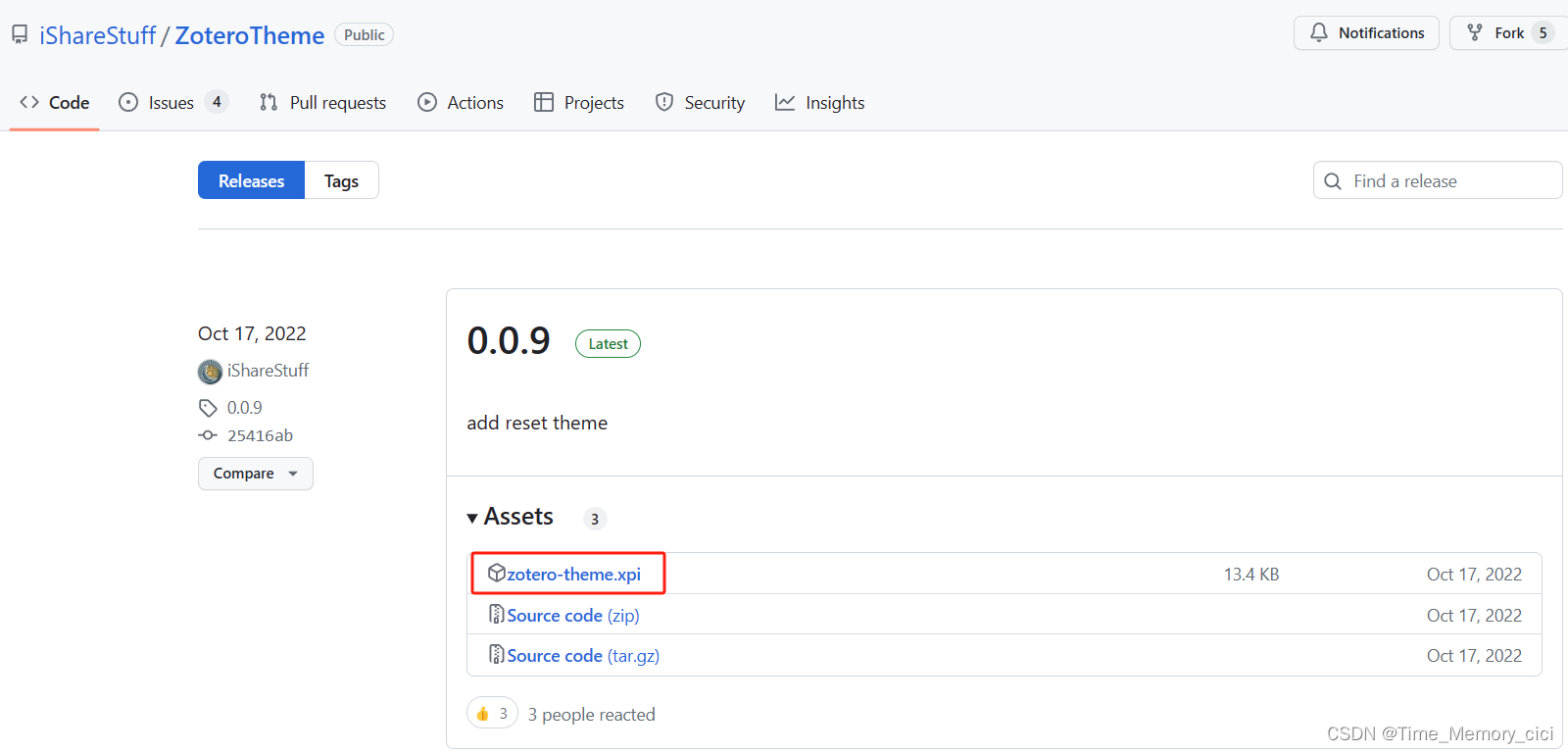Select the Releases button
Image resolution: width=1568 pixels, height=753 pixels.
pyautogui.click(x=252, y=180)
